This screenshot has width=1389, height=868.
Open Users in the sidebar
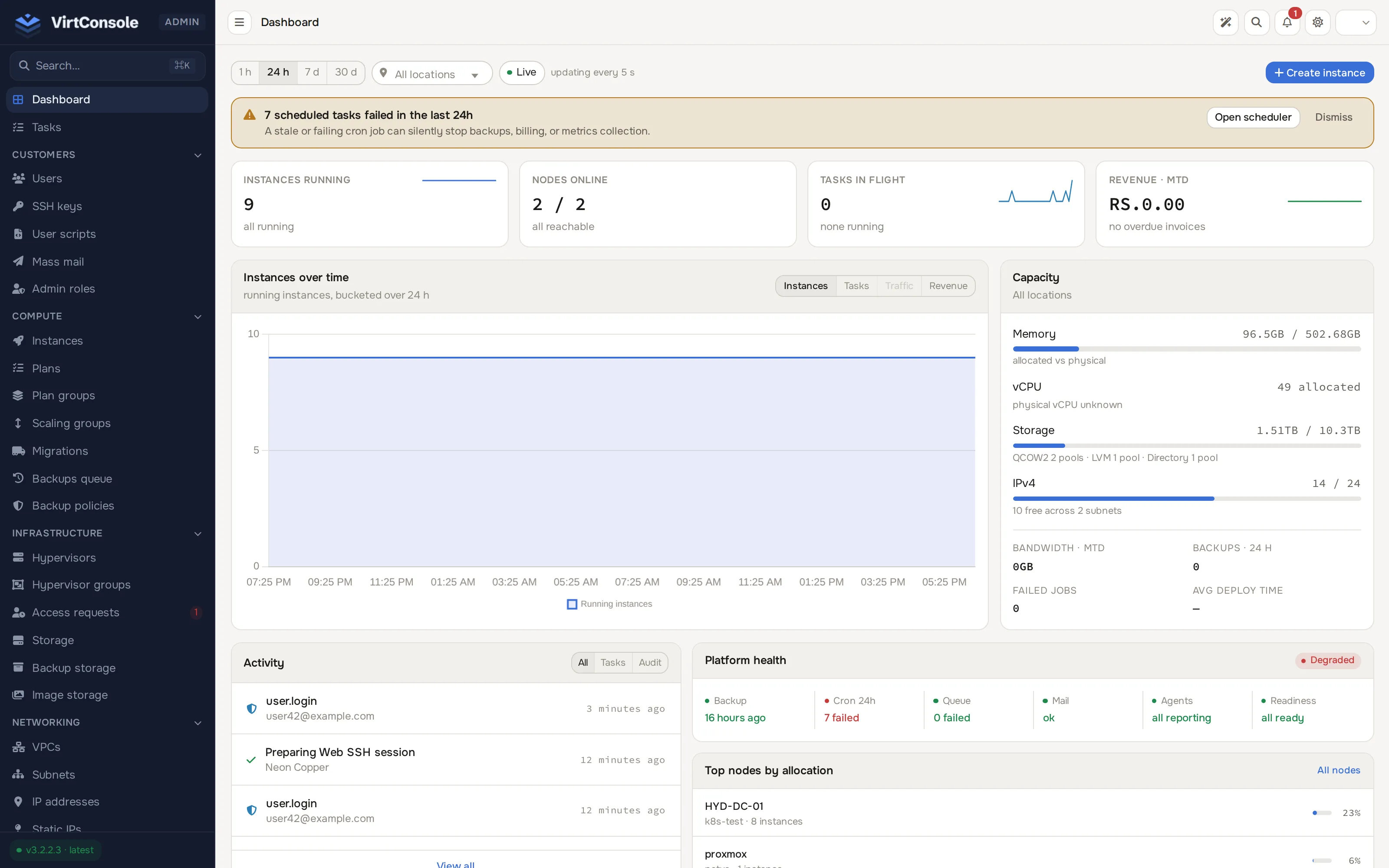click(x=107, y=178)
